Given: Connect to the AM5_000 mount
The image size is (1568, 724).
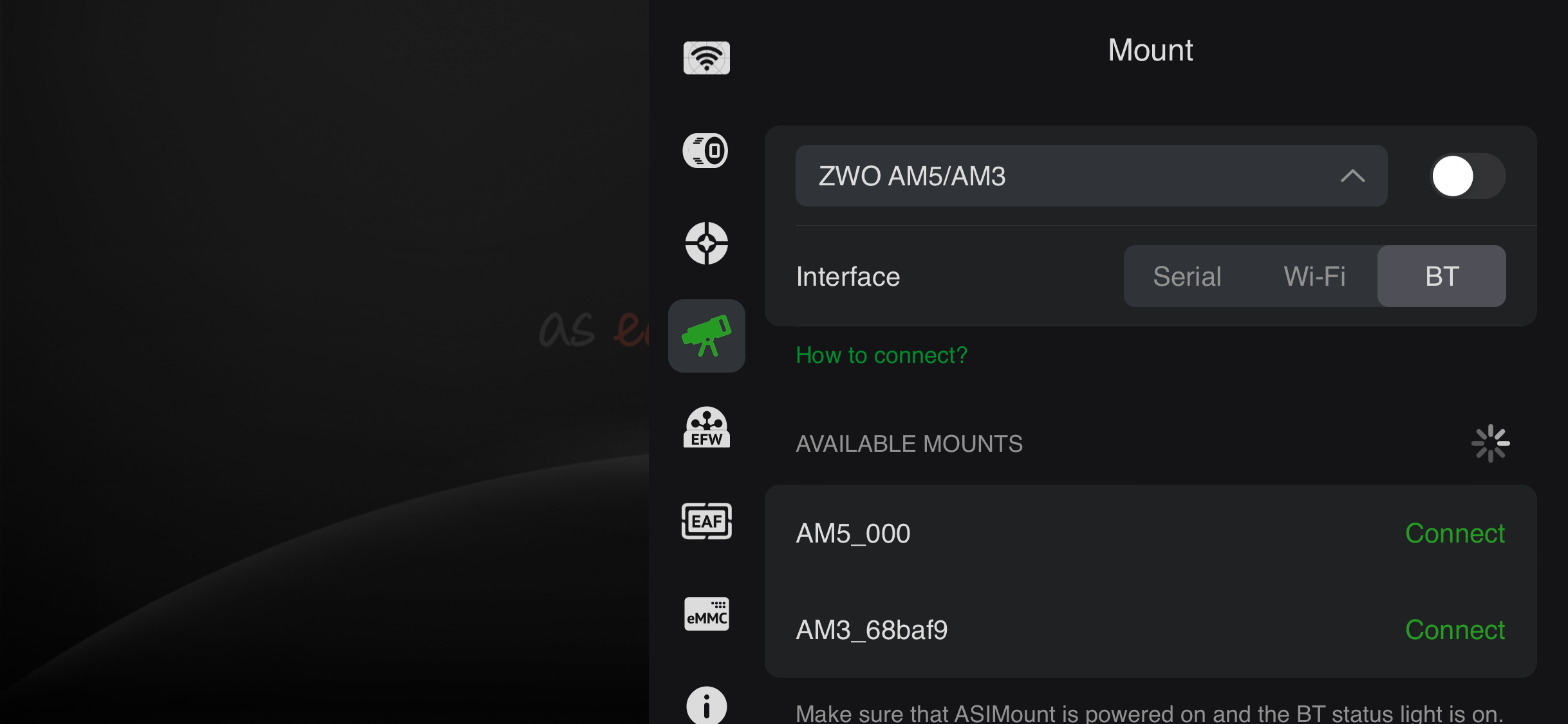Looking at the screenshot, I should pos(1455,534).
